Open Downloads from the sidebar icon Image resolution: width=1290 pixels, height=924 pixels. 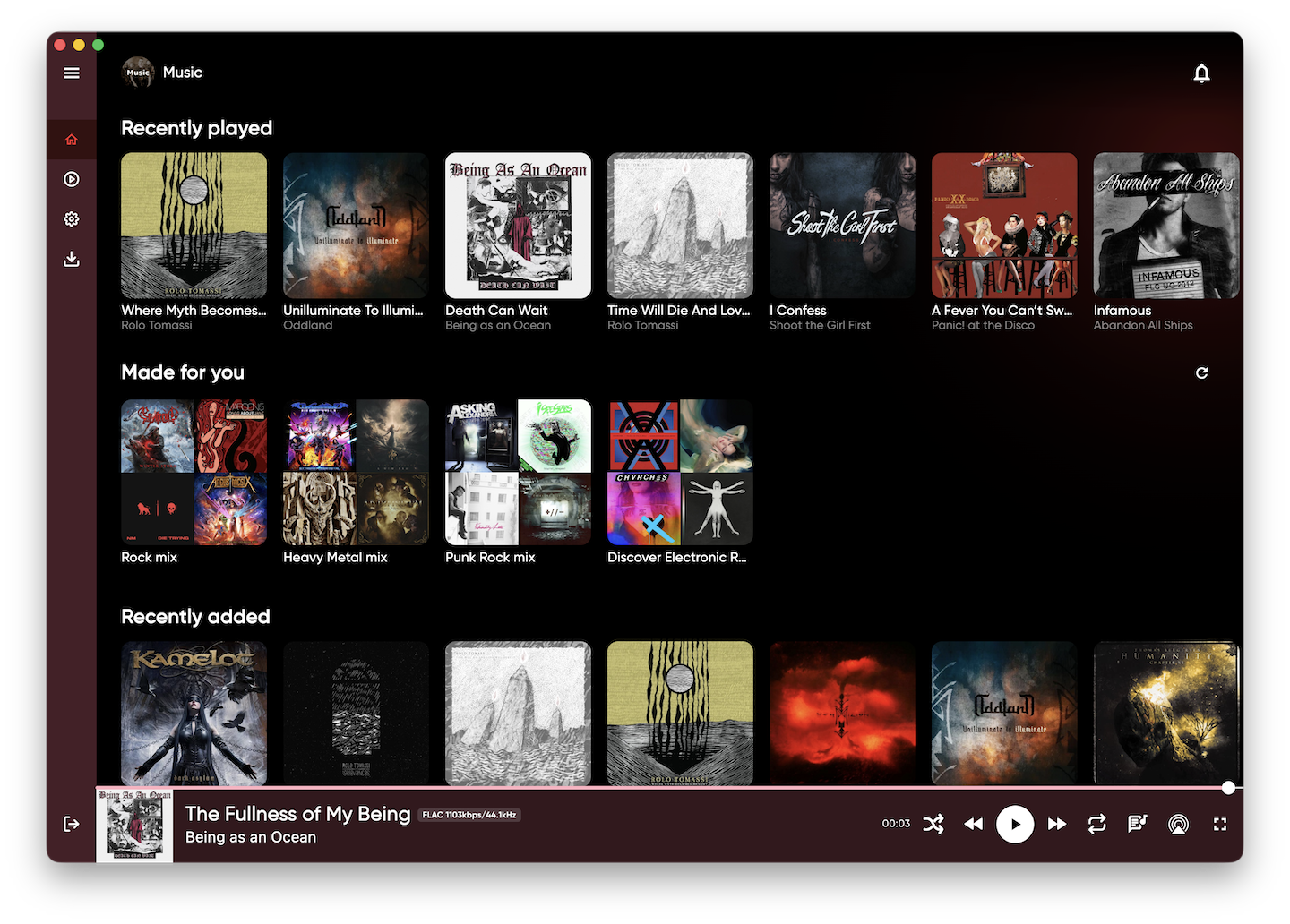pyautogui.click(x=72, y=259)
